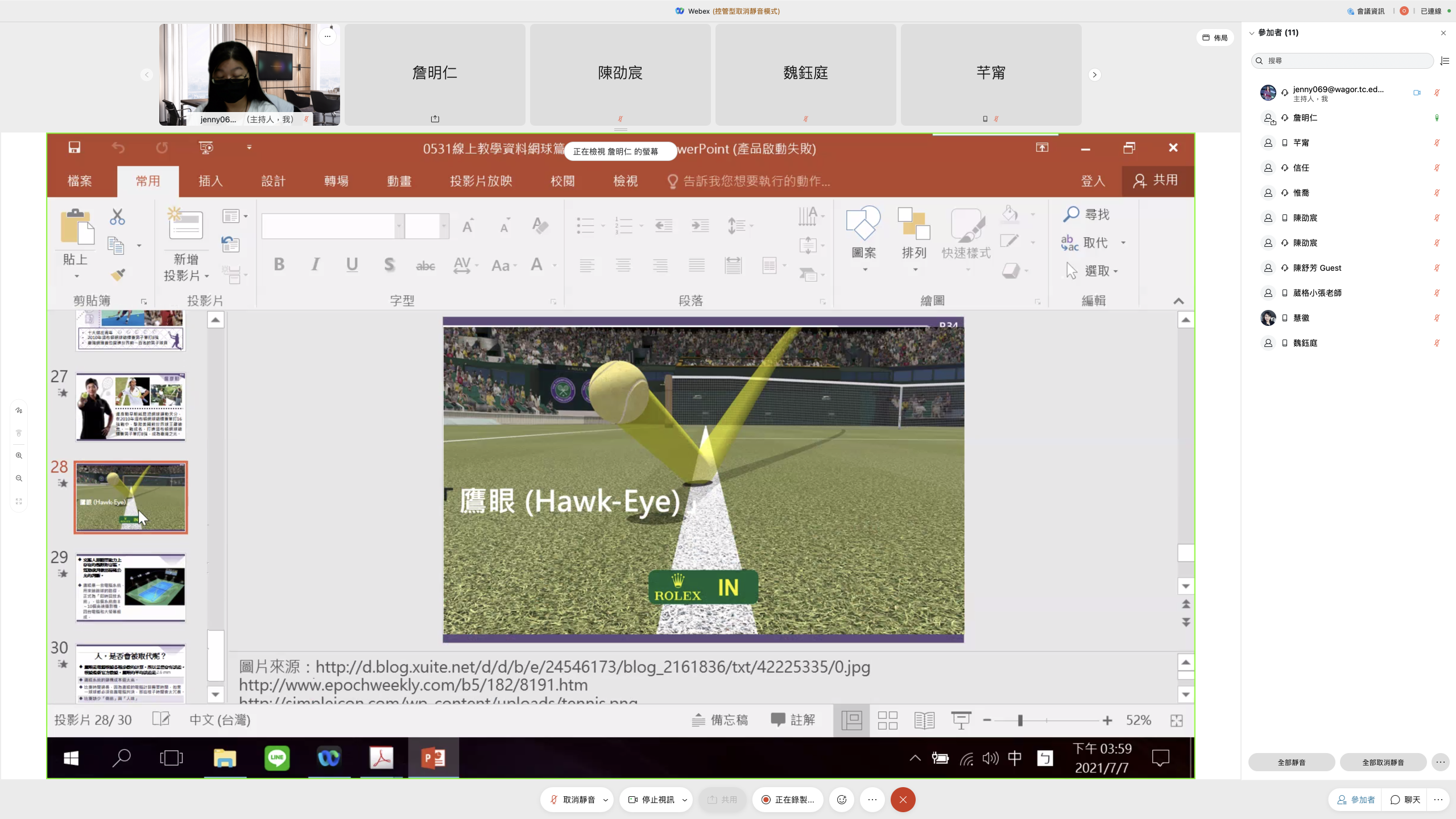1456x819 pixels.
Task: Select slide 29 thumbnail
Action: 131,588
